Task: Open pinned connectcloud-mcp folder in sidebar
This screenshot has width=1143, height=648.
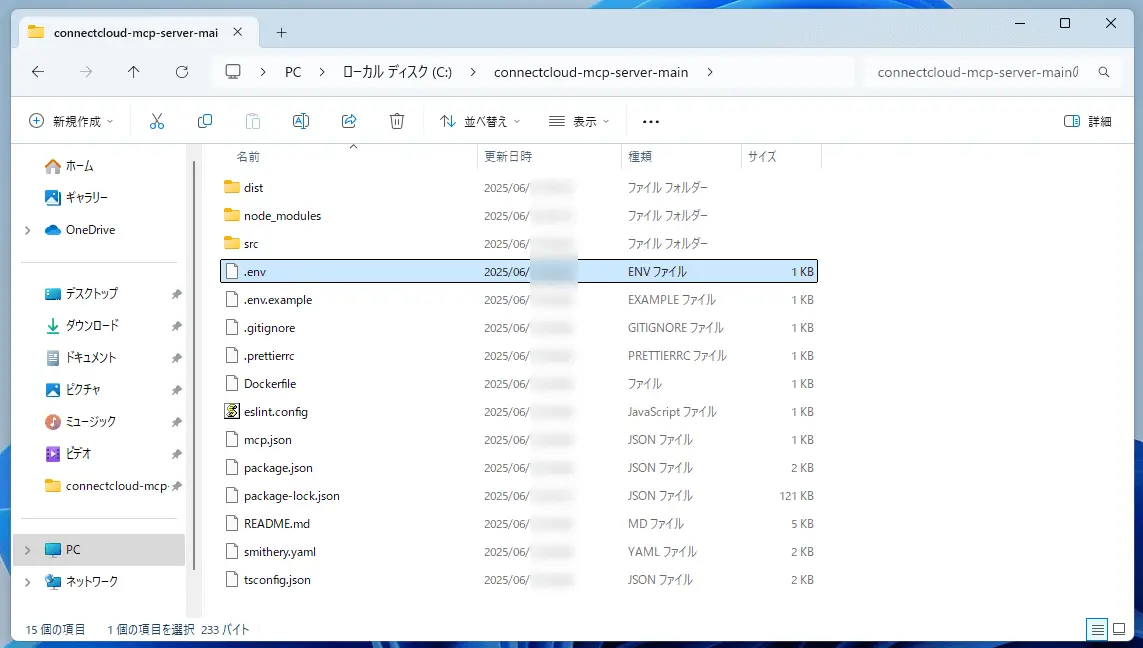Action: (106, 486)
